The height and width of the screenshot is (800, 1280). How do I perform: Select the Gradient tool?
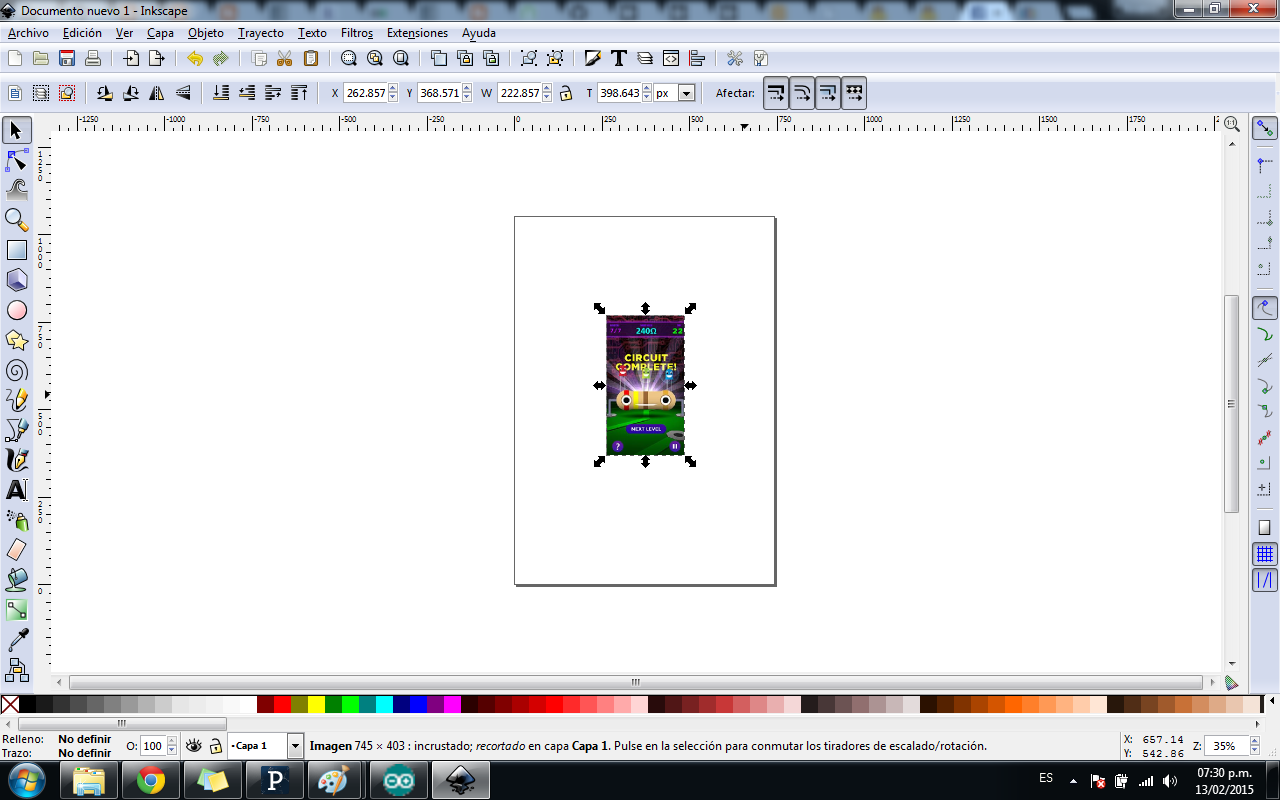17,610
